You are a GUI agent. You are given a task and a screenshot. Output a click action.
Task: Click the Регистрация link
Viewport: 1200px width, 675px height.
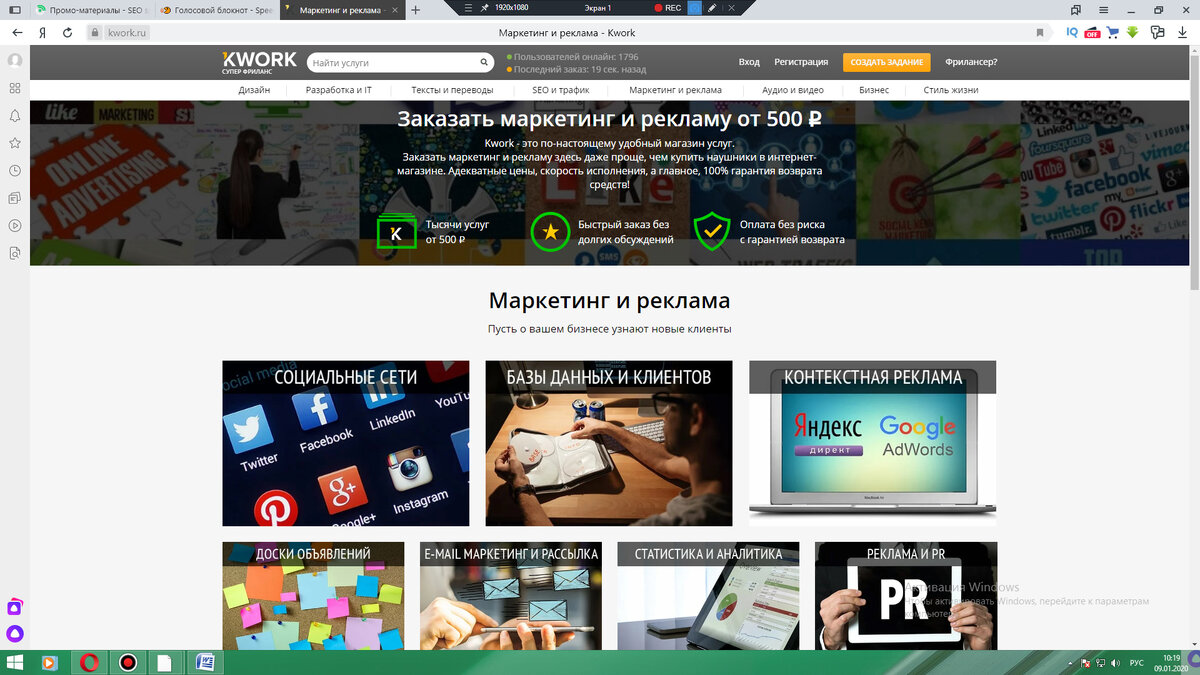click(801, 62)
